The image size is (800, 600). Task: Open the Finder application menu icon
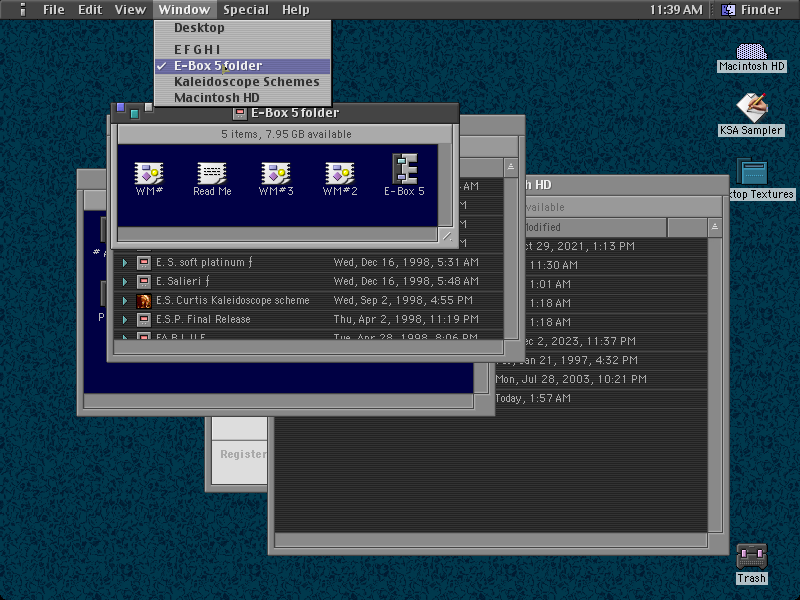tap(728, 9)
